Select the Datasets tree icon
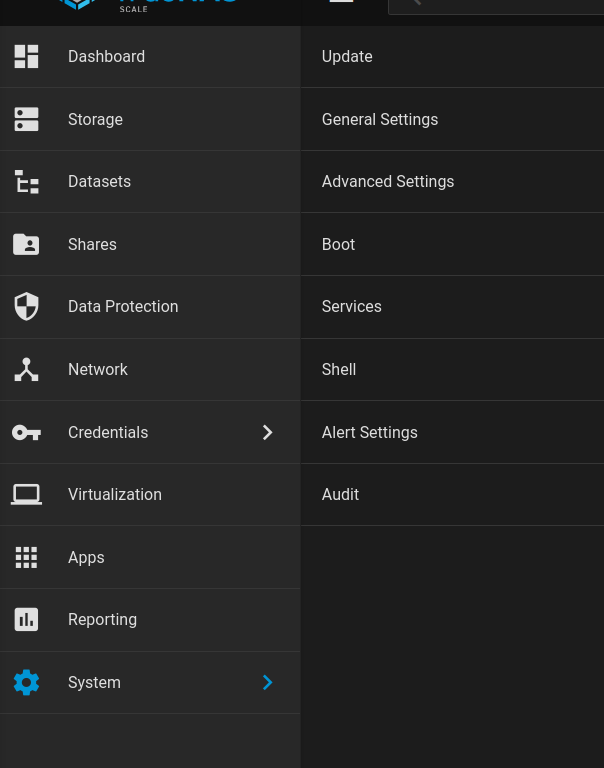The width and height of the screenshot is (604, 768). tap(26, 182)
